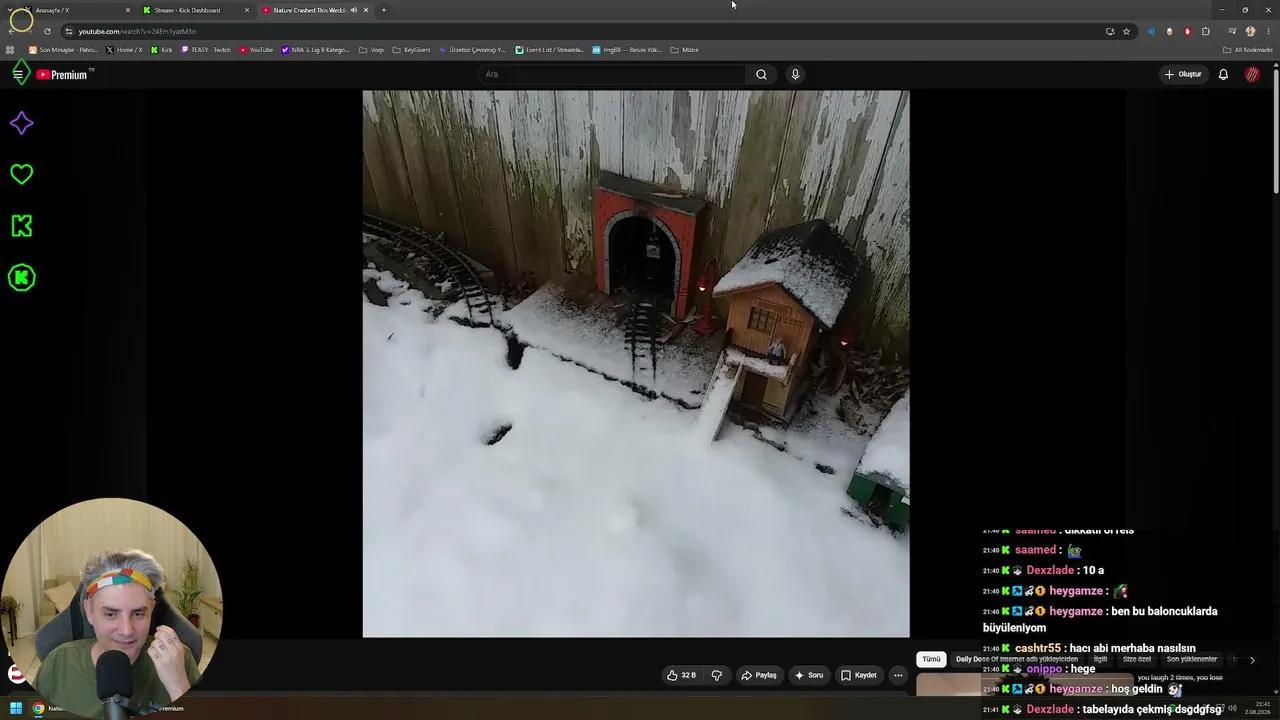Screen dimensions: 1280x720
Task: Open the Windows Start menu
Action: 16,708
